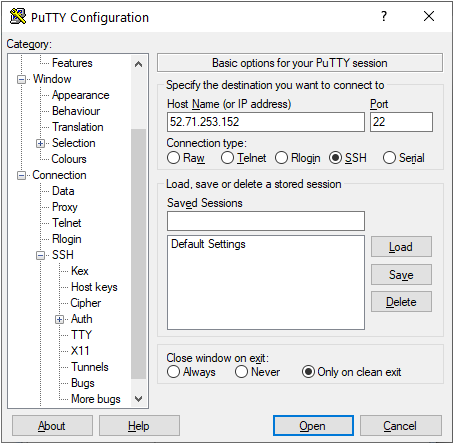
Task: Collapse the Window tree node
Action: [x=21, y=79]
